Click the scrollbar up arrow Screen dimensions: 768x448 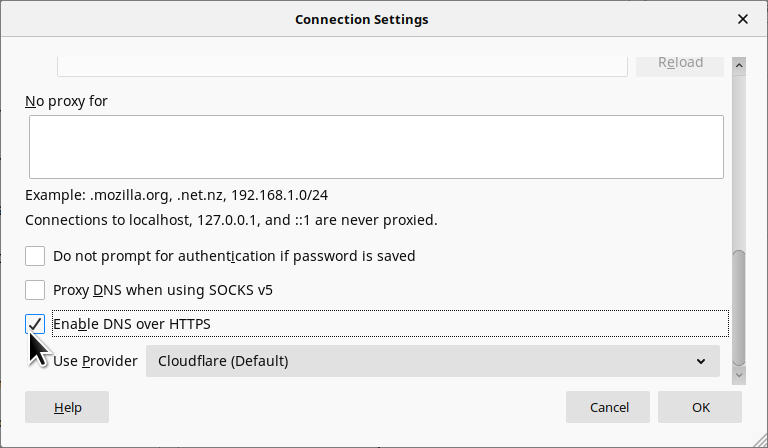tap(740, 66)
